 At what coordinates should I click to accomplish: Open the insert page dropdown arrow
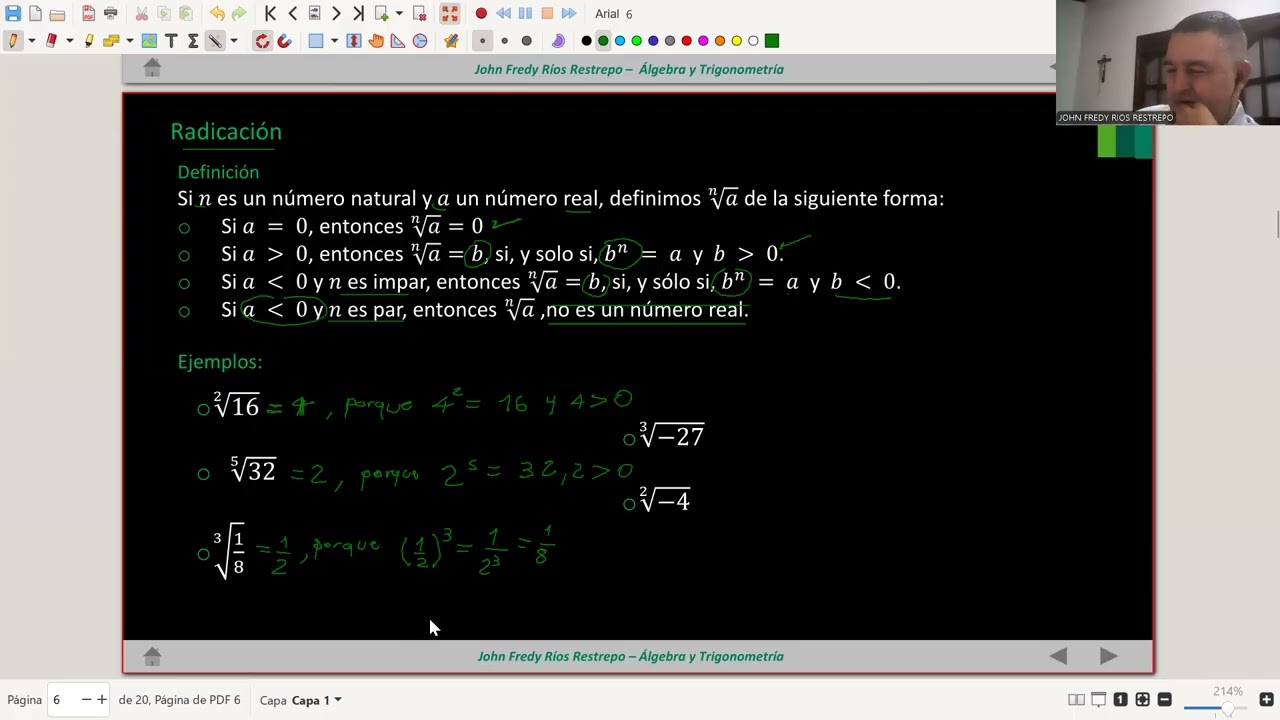click(x=399, y=14)
